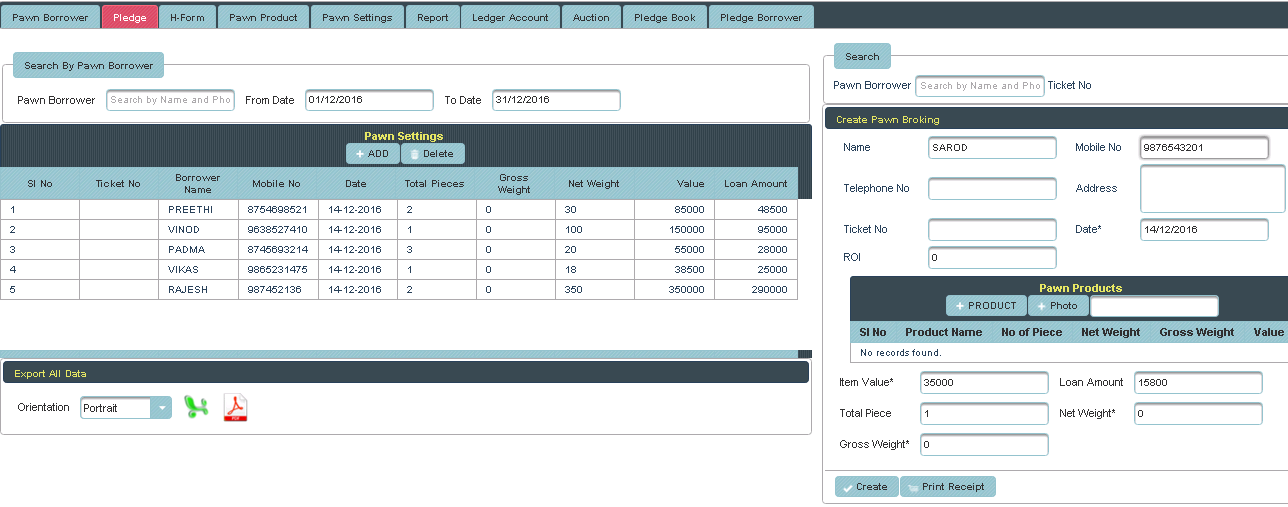Print the receipt with Print Receipt
The width and height of the screenshot is (1288, 507).
click(946, 487)
